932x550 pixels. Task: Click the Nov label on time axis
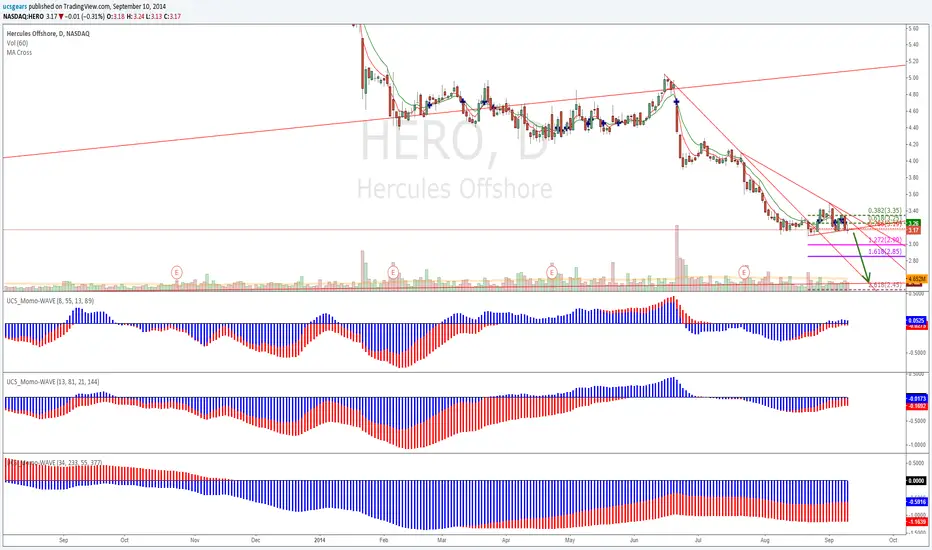coord(194,540)
